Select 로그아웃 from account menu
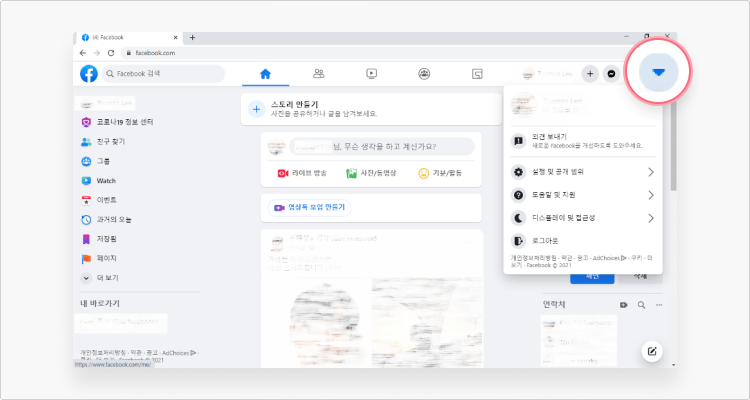The height and width of the screenshot is (400, 750). point(582,241)
